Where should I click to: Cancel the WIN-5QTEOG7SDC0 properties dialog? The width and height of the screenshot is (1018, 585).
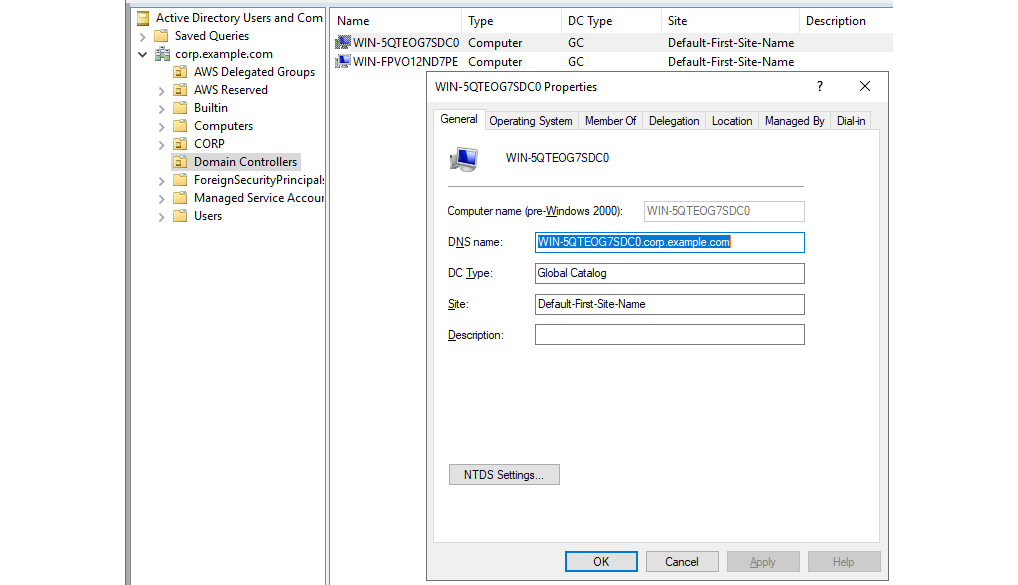[x=682, y=561]
